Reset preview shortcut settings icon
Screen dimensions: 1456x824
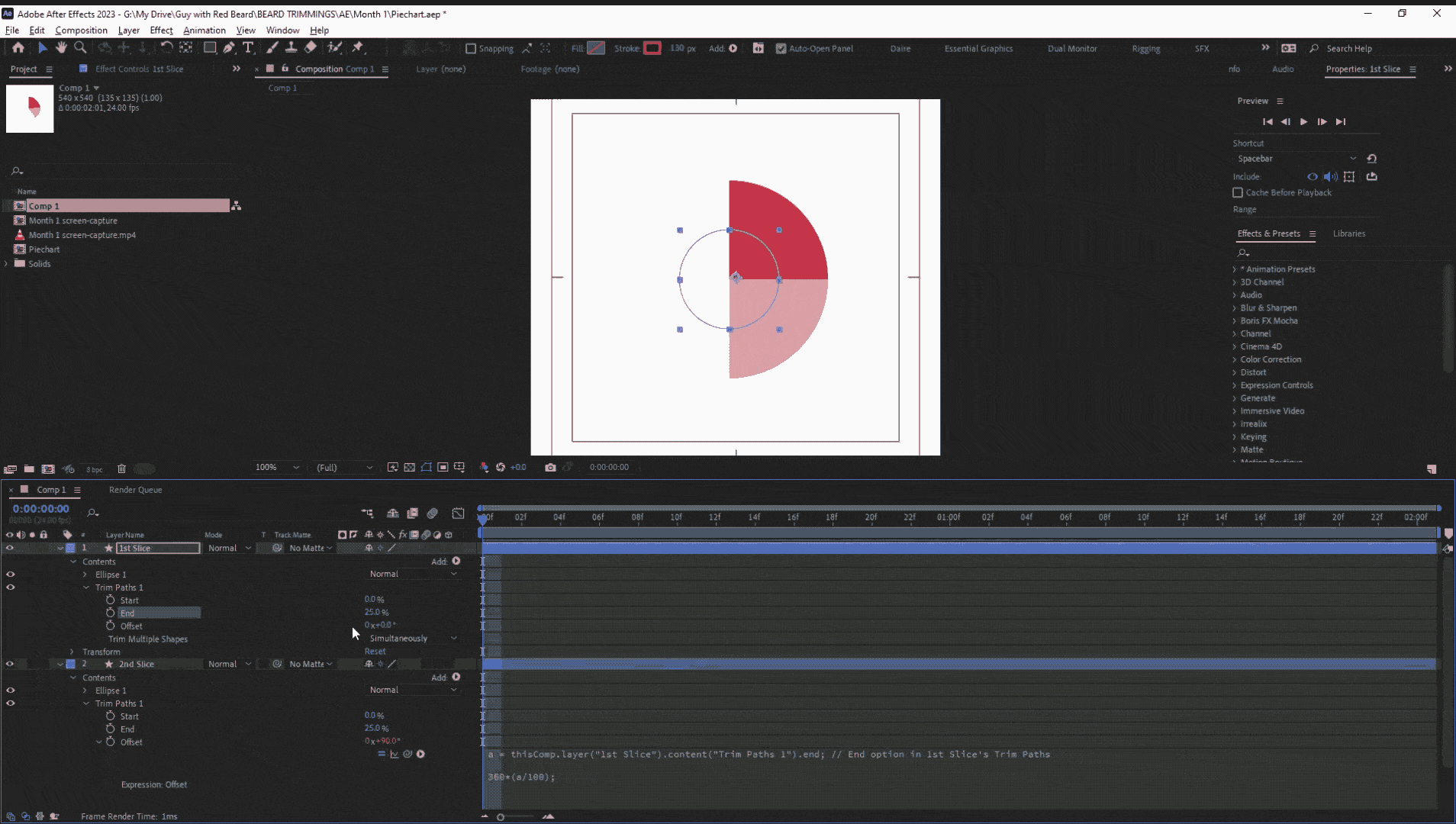pyautogui.click(x=1371, y=159)
